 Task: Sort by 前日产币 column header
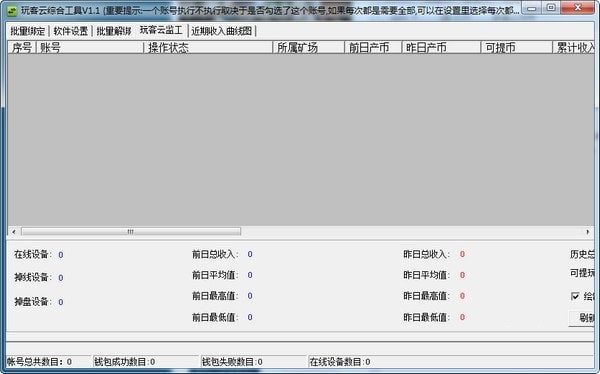pyautogui.click(x=373, y=47)
